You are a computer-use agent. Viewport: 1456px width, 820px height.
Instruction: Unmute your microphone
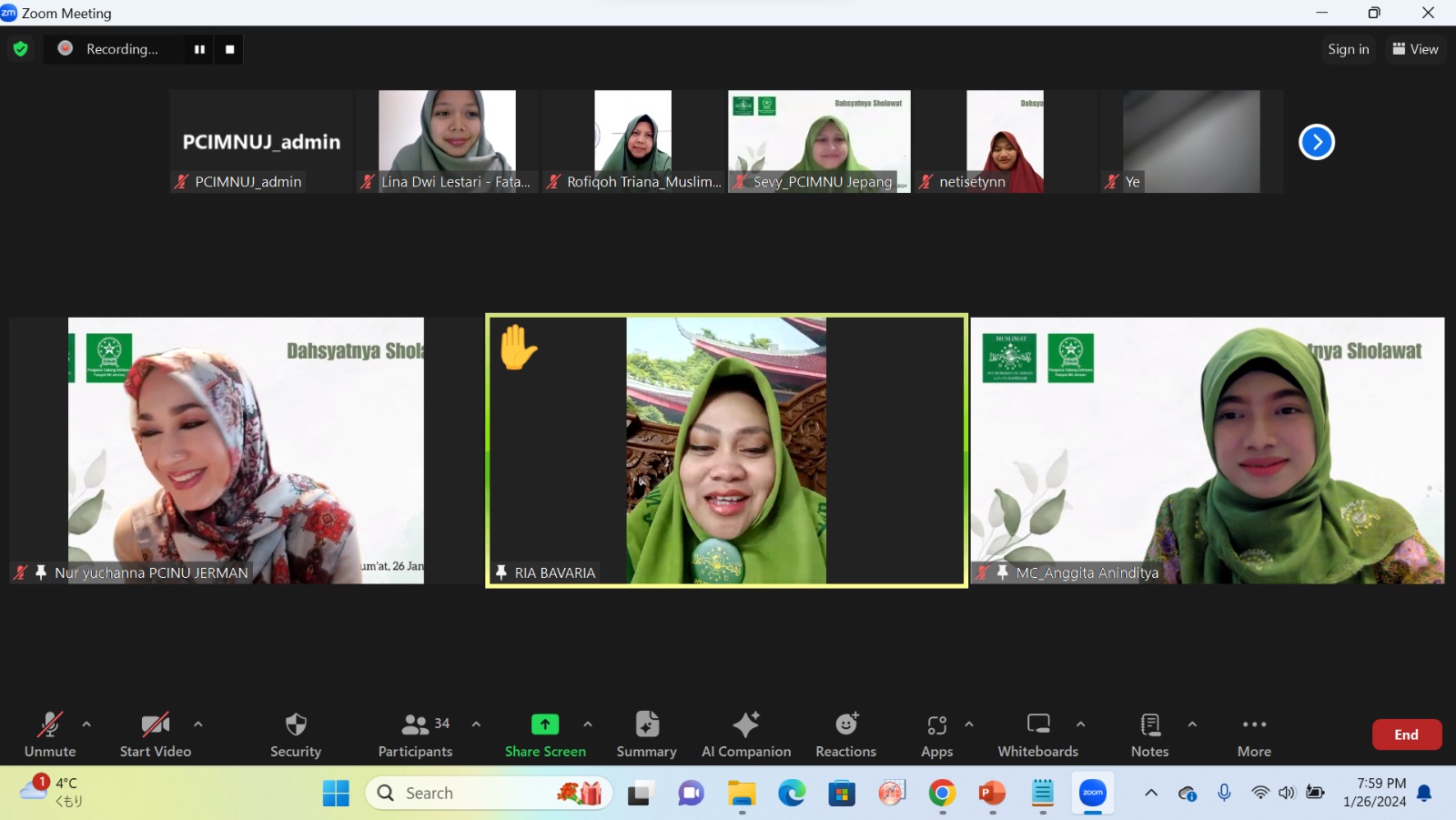(x=49, y=734)
